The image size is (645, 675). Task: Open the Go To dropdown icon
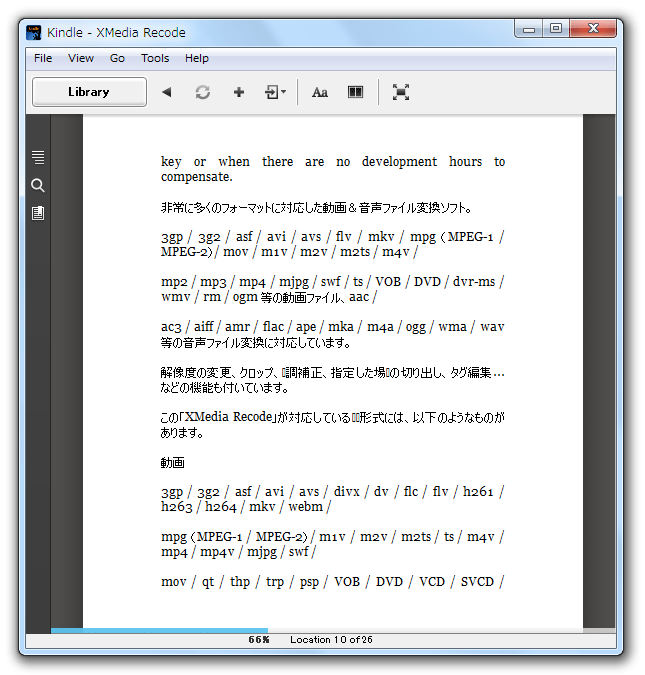coord(275,92)
